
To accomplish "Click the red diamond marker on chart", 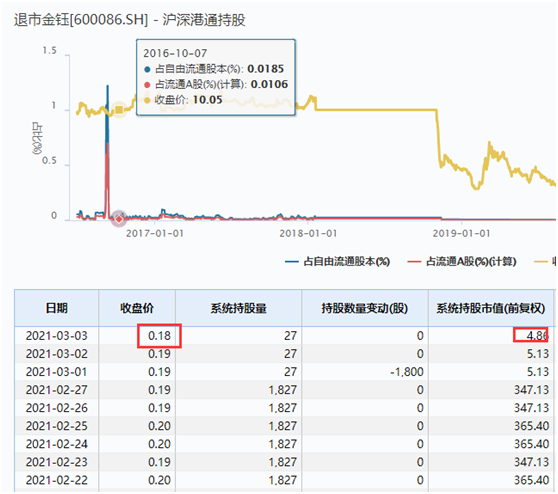I will click(x=119, y=219).
